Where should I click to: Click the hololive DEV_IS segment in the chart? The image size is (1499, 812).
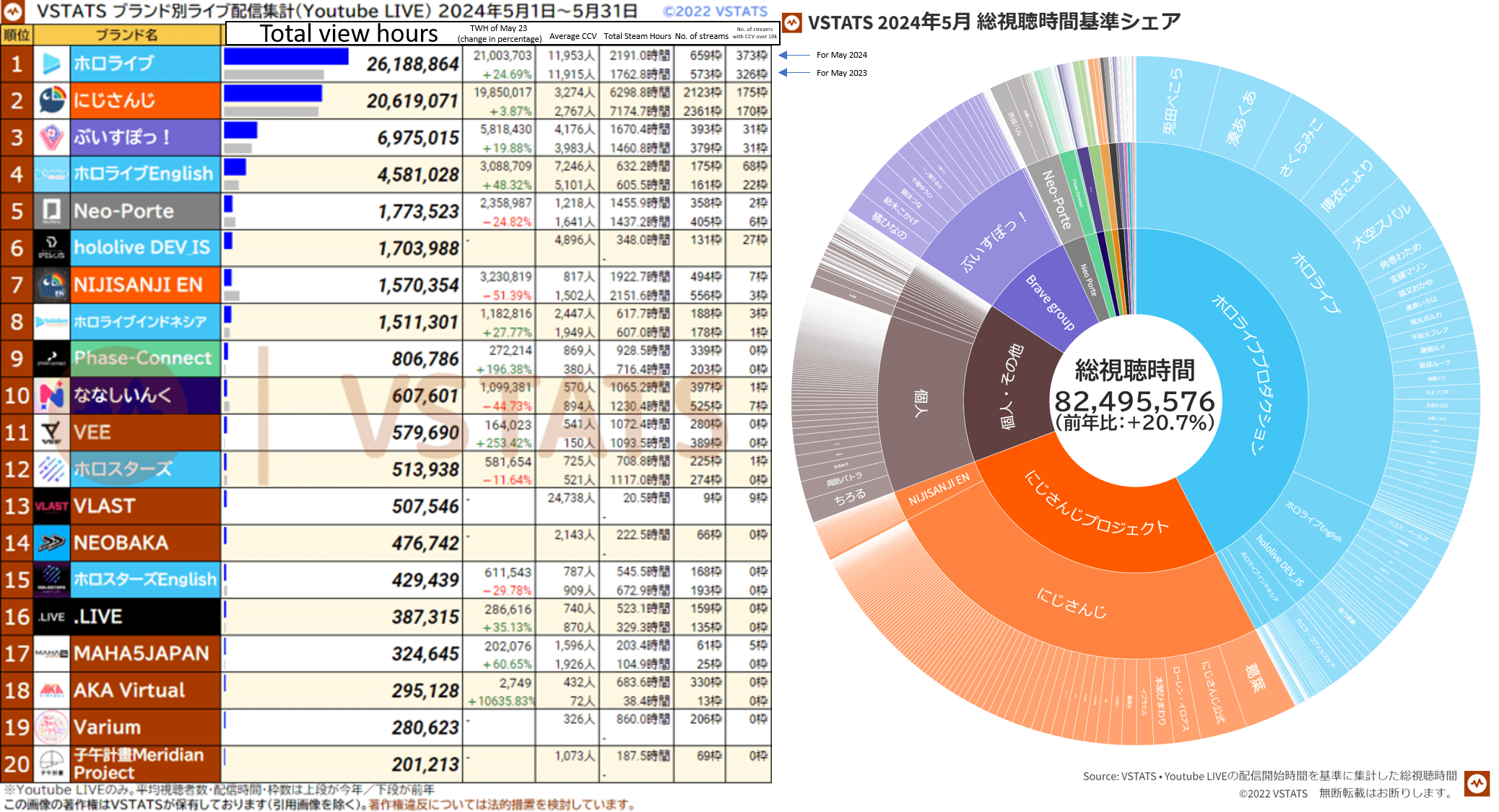coord(1279,560)
